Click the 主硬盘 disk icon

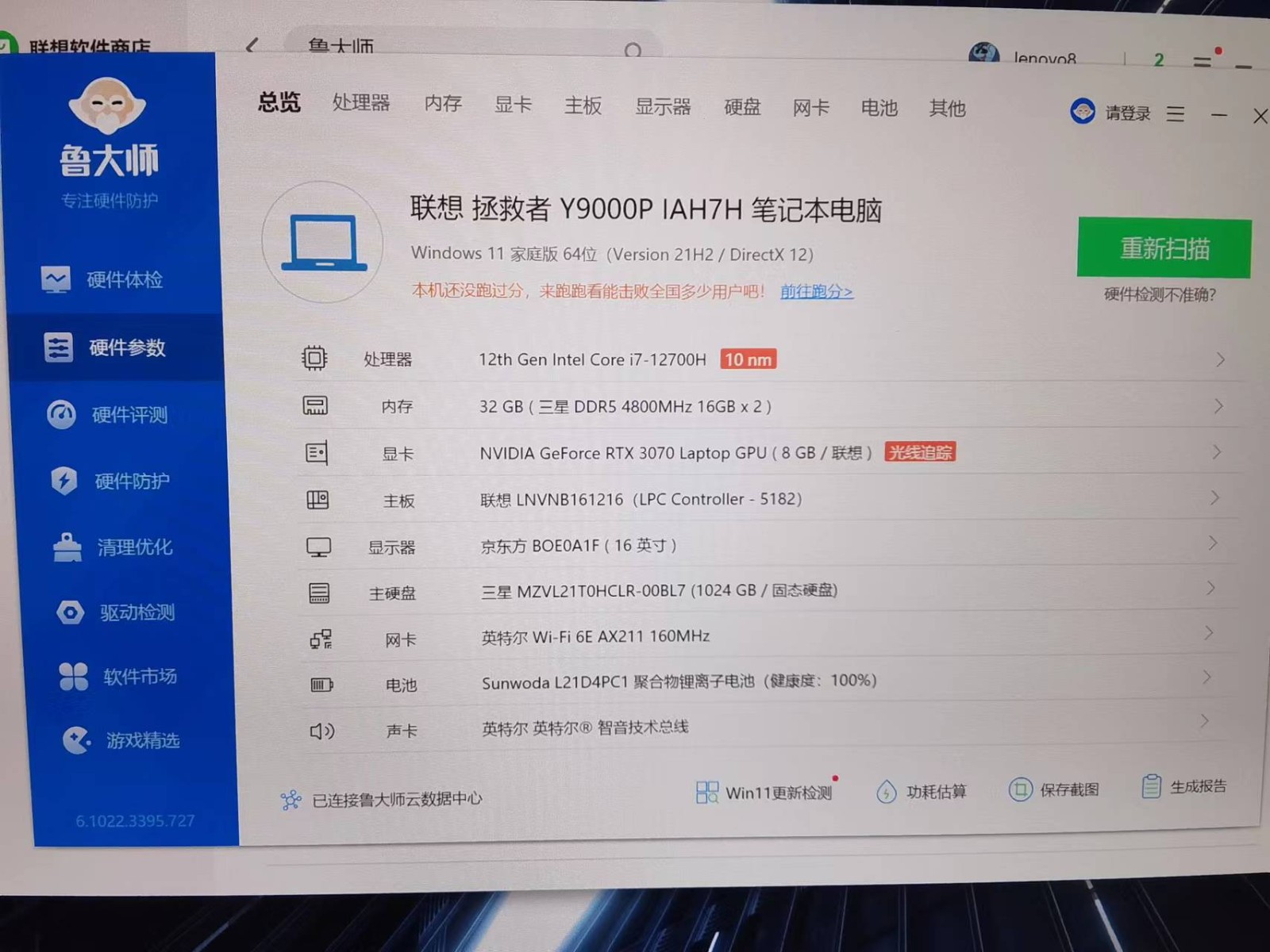(319, 593)
